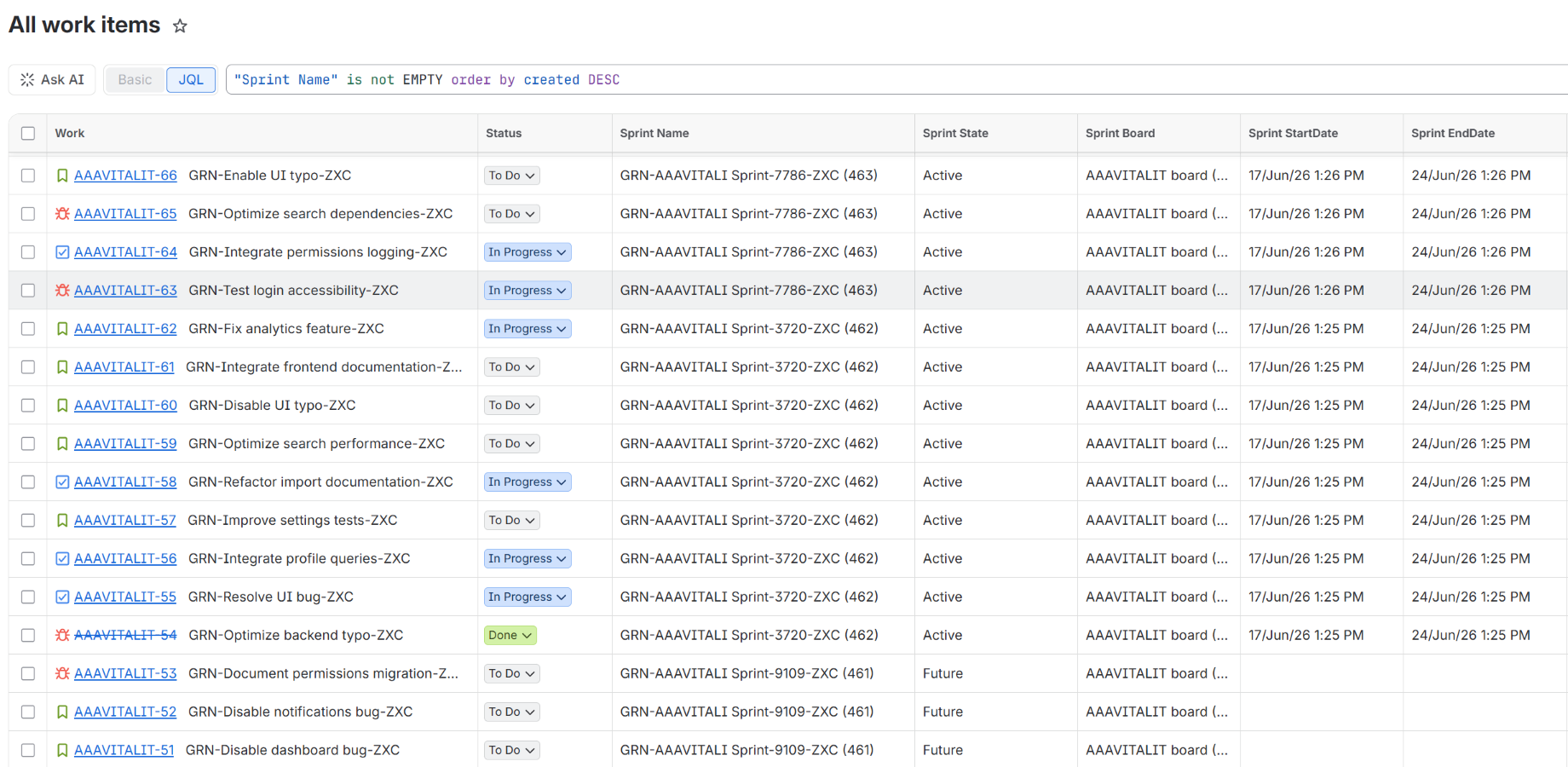Click story icon for AAAVITALIT-57
The height and width of the screenshot is (767, 1568).
tap(62, 521)
